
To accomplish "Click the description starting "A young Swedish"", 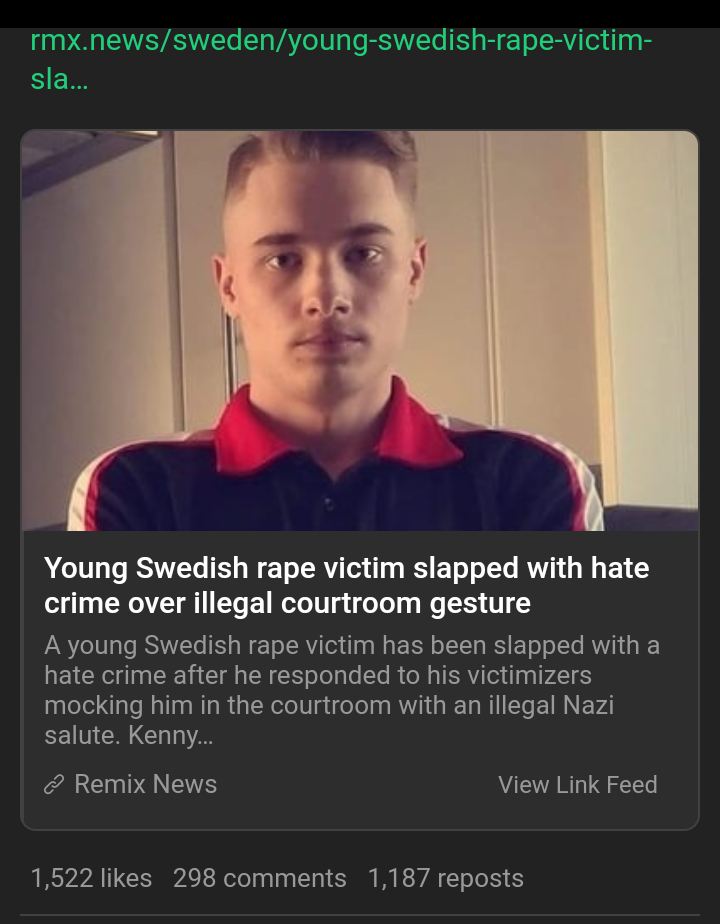I will (352, 689).
